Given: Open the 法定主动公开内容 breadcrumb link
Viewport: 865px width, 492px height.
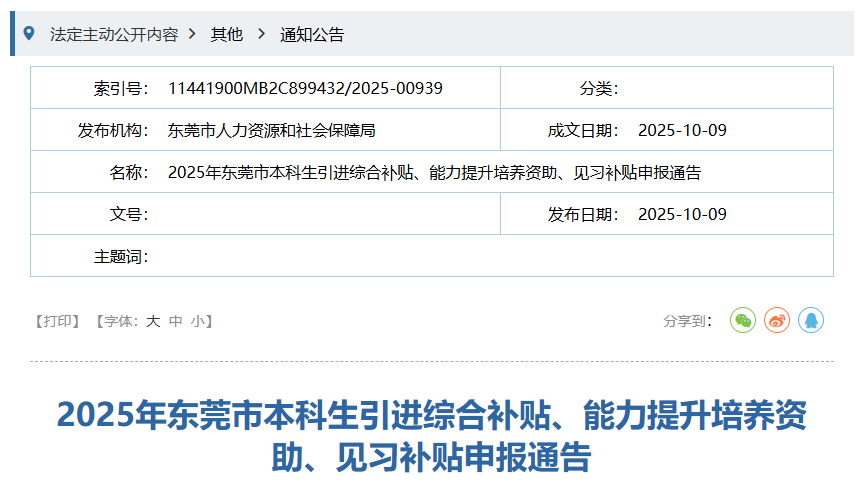Looking at the screenshot, I should coord(114,34).
